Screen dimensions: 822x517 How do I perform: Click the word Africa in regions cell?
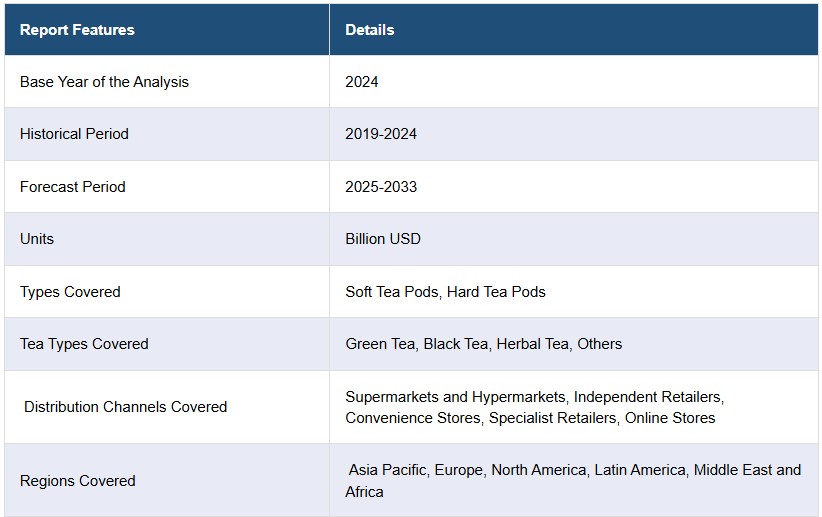coord(364,492)
